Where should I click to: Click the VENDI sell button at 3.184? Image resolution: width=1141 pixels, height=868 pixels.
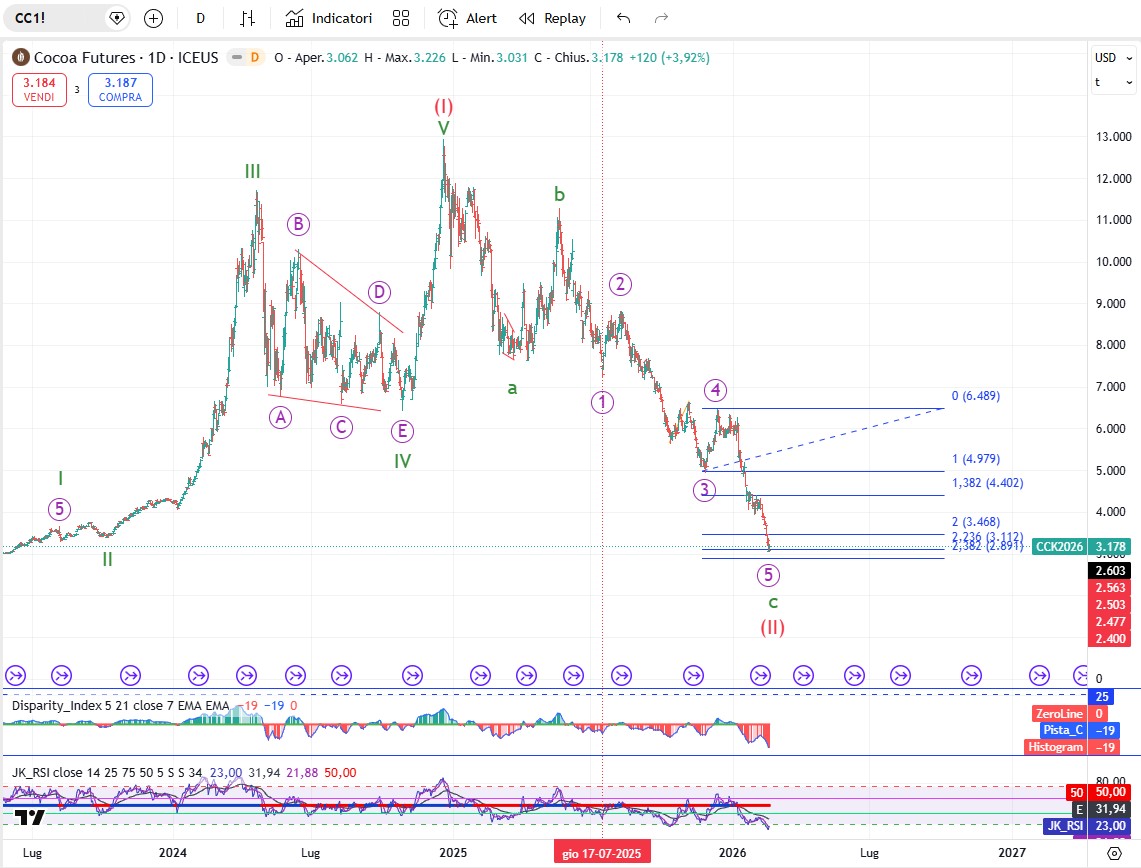39,91
